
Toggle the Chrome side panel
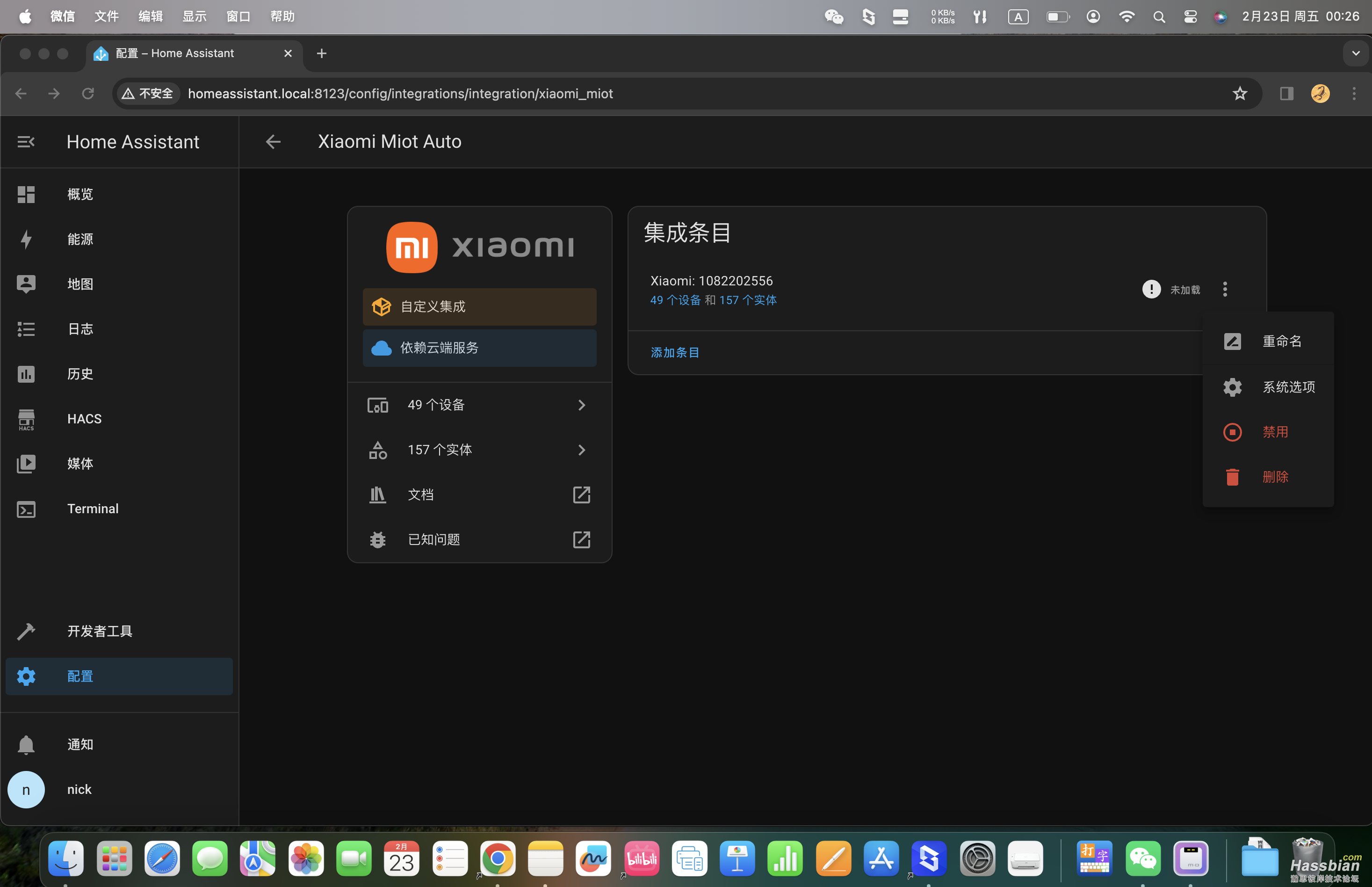pyautogui.click(x=1286, y=93)
